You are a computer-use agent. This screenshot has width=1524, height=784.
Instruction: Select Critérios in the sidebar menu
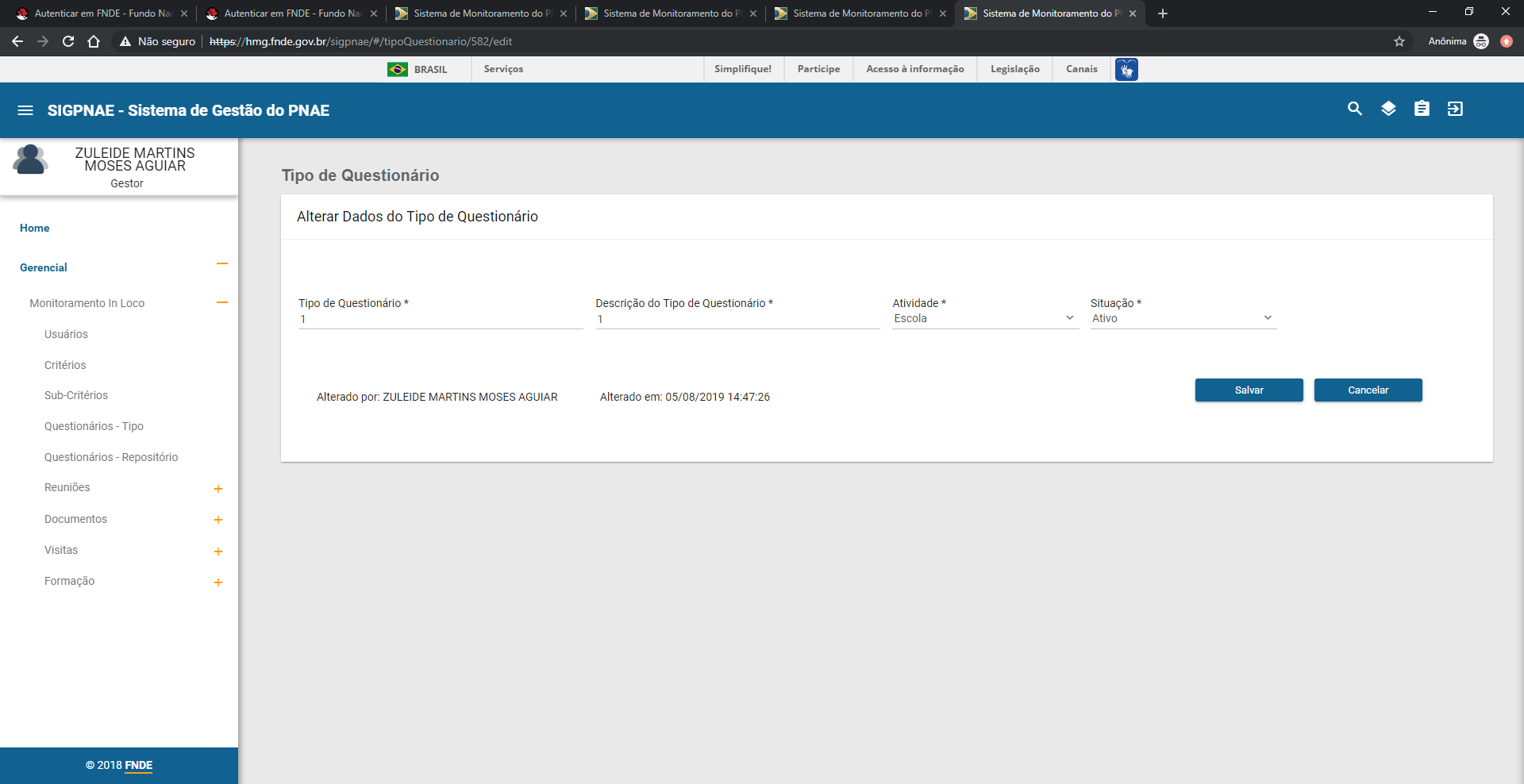pyautogui.click(x=65, y=365)
